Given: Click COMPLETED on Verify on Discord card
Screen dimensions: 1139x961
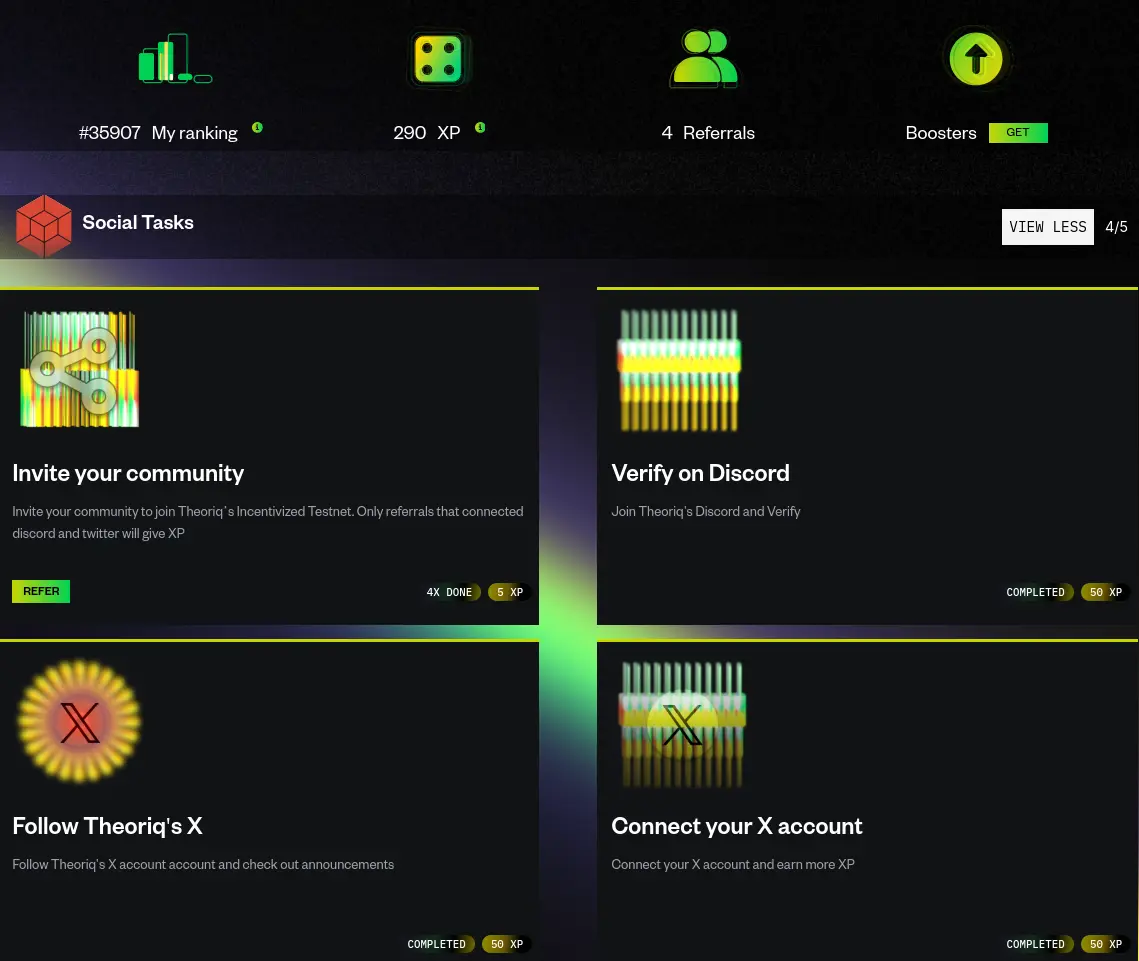Looking at the screenshot, I should pos(1035,592).
